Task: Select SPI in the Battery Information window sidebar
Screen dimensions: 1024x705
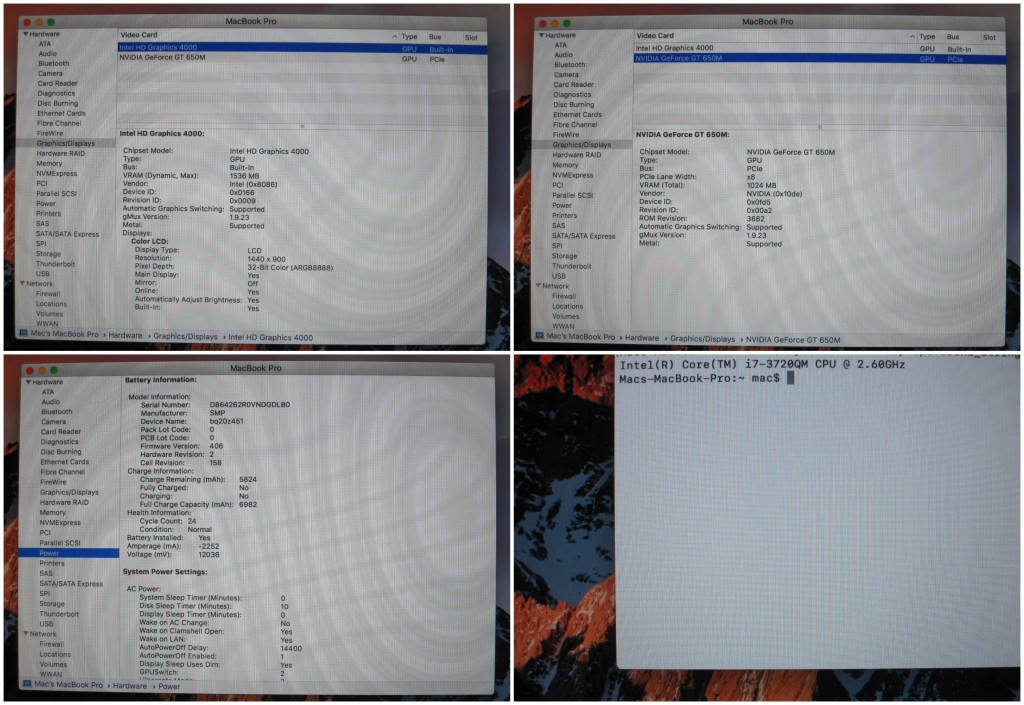Action: (x=44, y=593)
